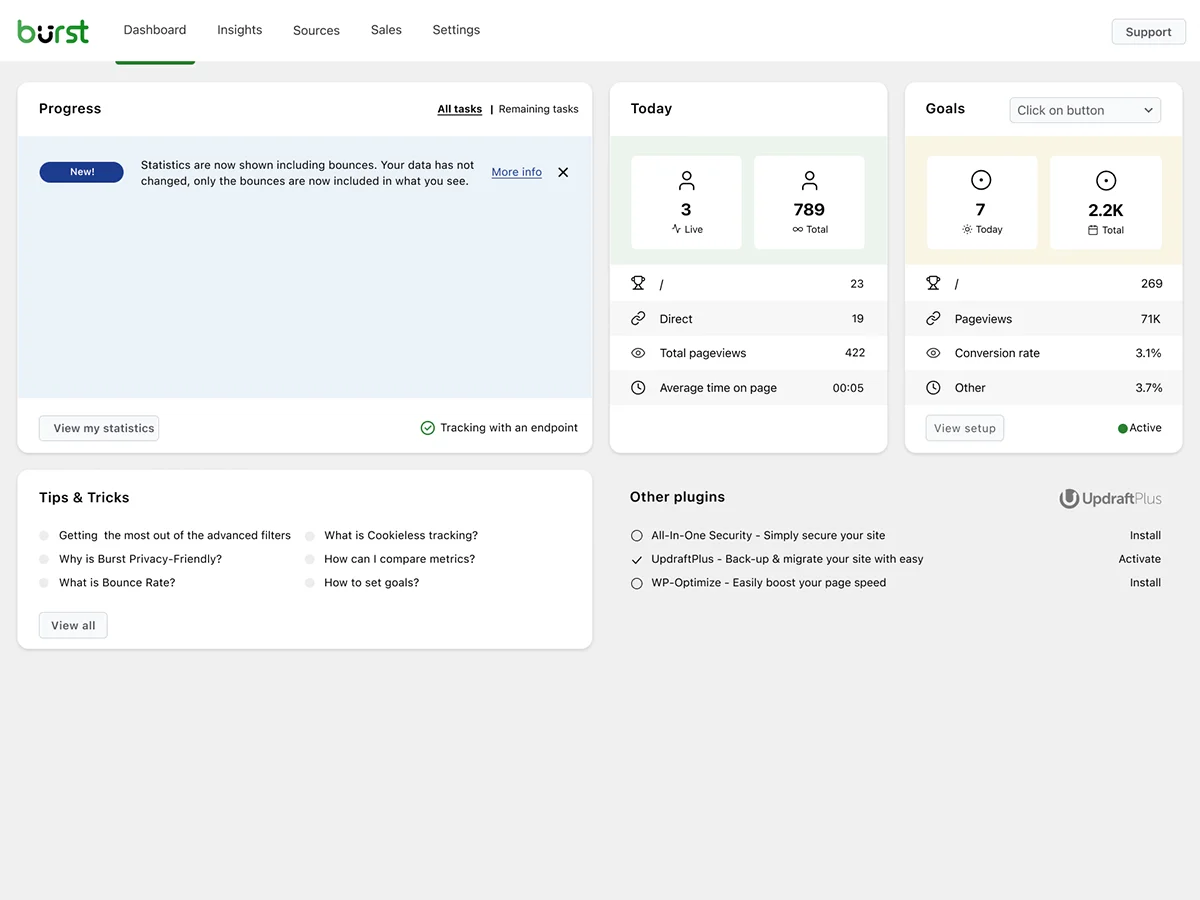Open How can I compare metrics? tip
The image size is (1200, 900).
(x=400, y=559)
